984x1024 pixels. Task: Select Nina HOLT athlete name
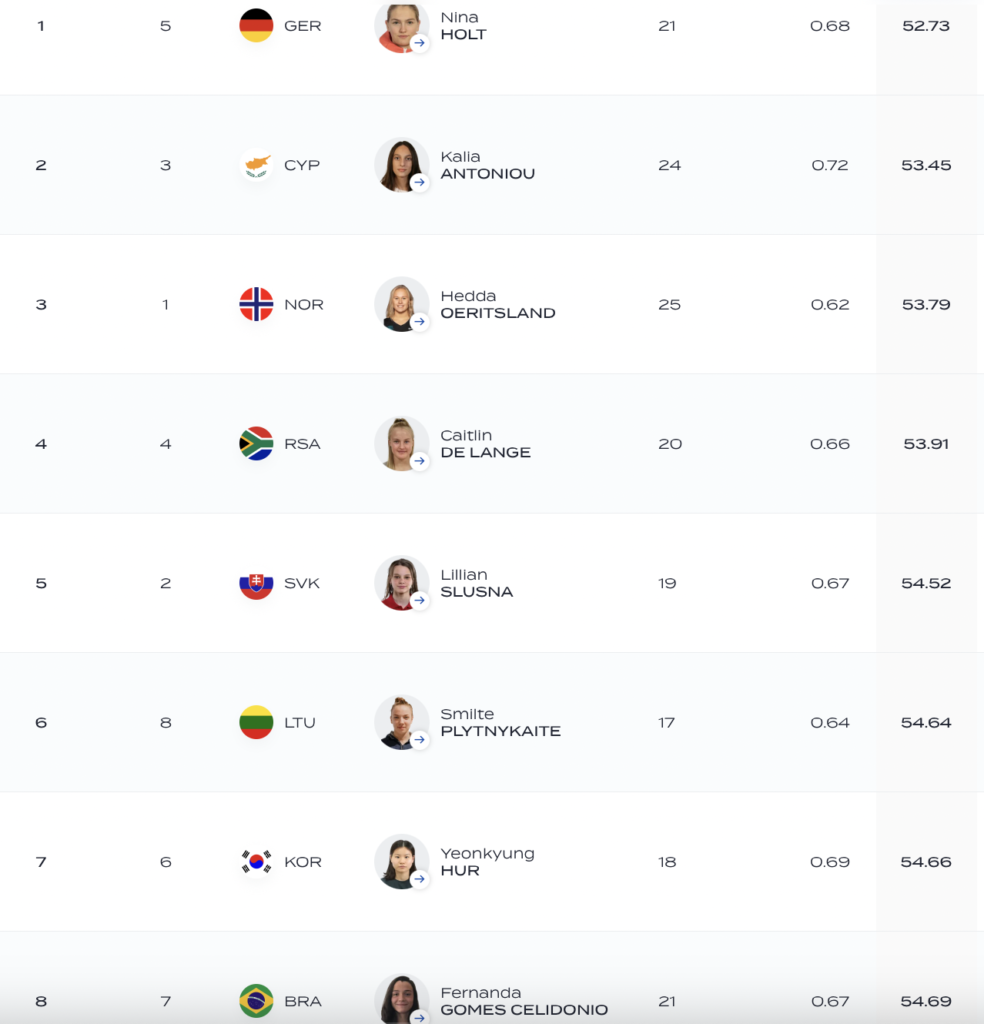463,26
